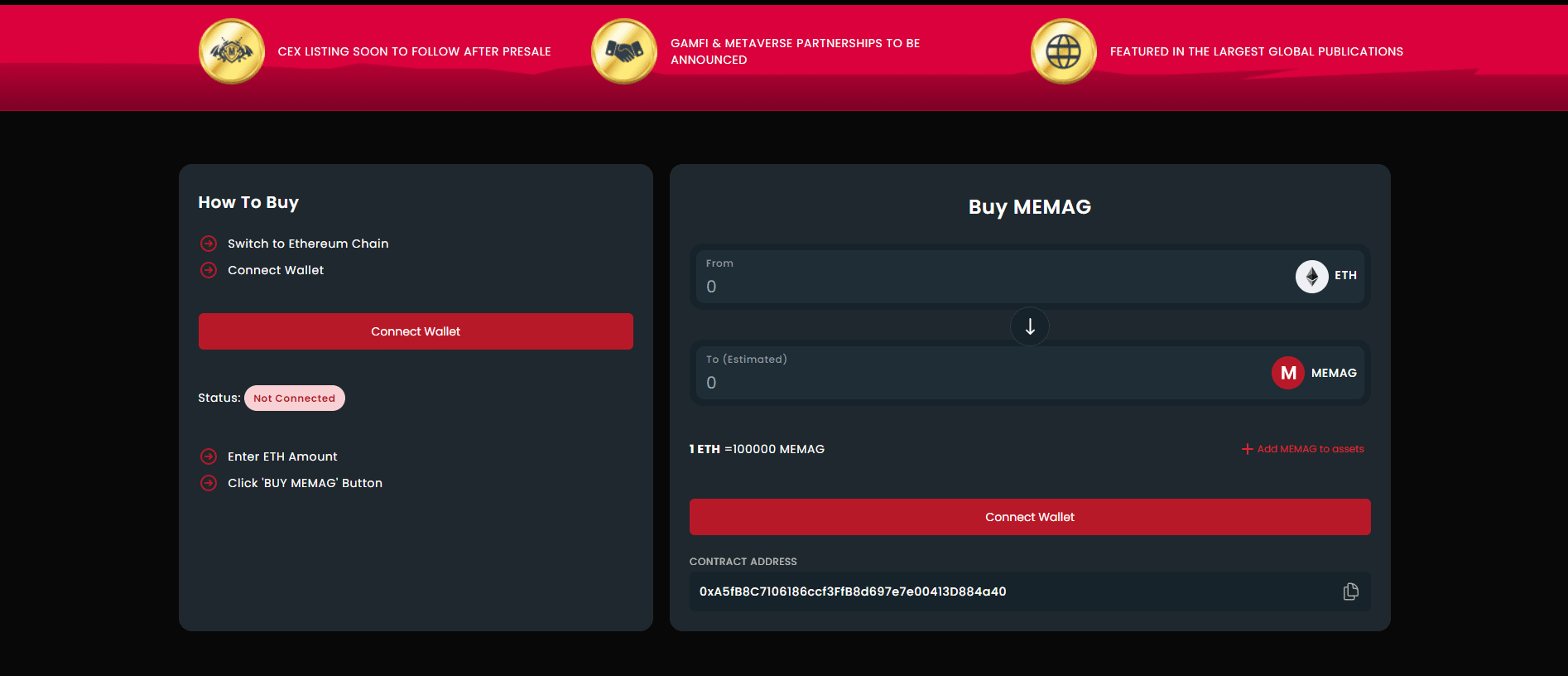Image resolution: width=1568 pixels, height=676 pixels.
Task: Click the Ethereum logo icon in From field
Action: (x=1311, y=276)
